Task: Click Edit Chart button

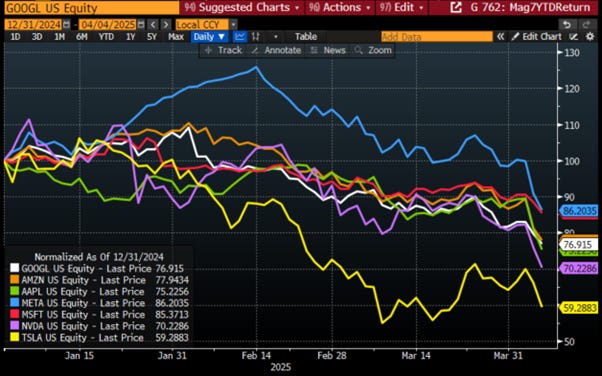Action: pos(537,37)
